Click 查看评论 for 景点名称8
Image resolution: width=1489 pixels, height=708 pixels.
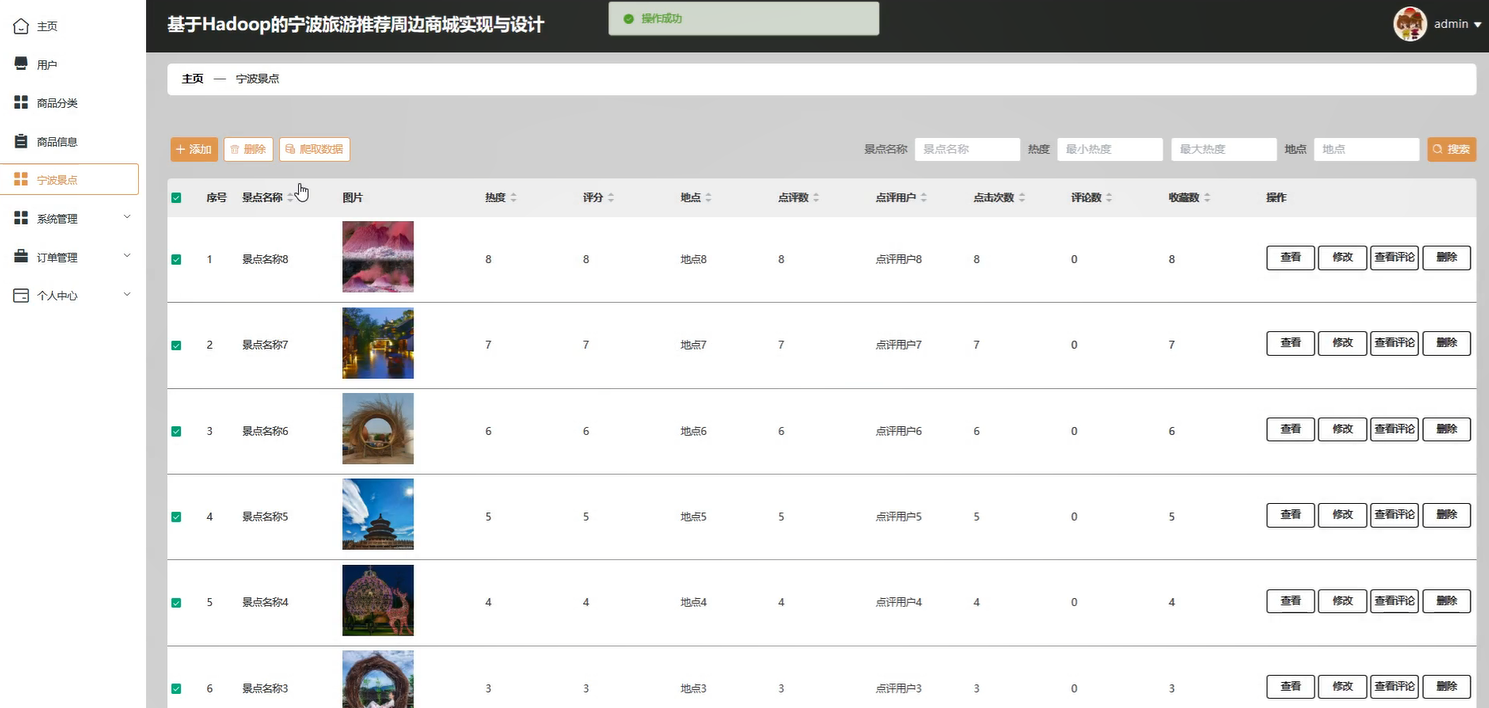coord(1394,258)
